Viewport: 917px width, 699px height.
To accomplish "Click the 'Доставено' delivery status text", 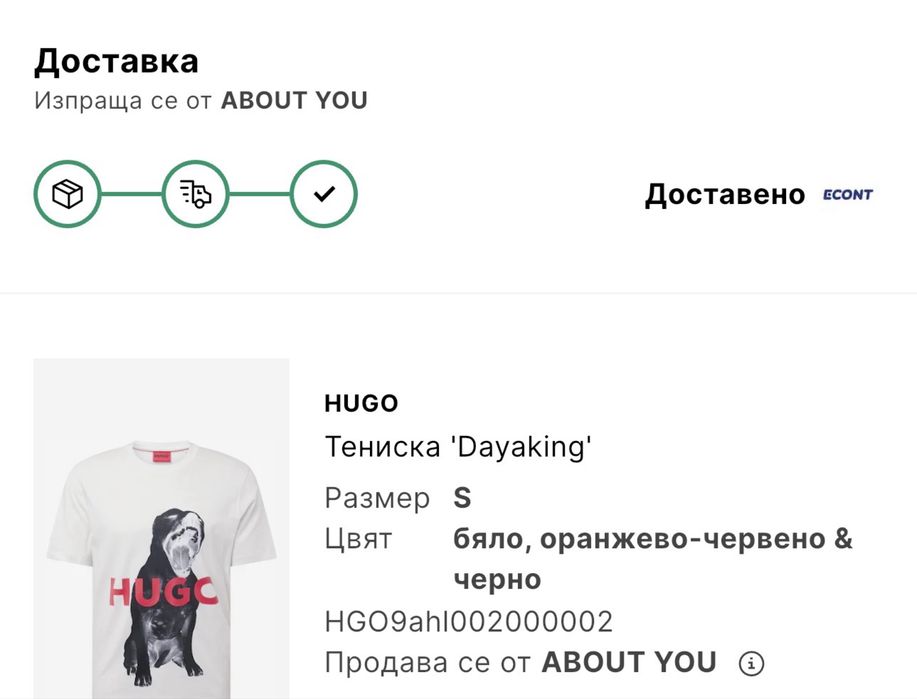I will 724,194.
